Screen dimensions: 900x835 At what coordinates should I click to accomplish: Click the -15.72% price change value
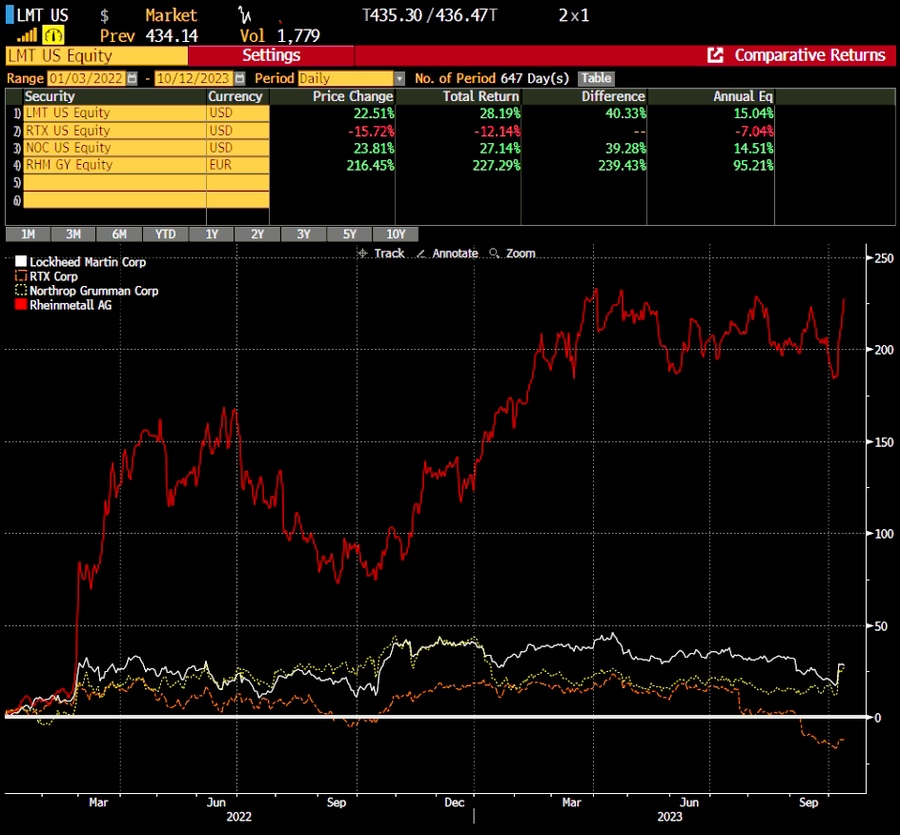click(371, 131)
